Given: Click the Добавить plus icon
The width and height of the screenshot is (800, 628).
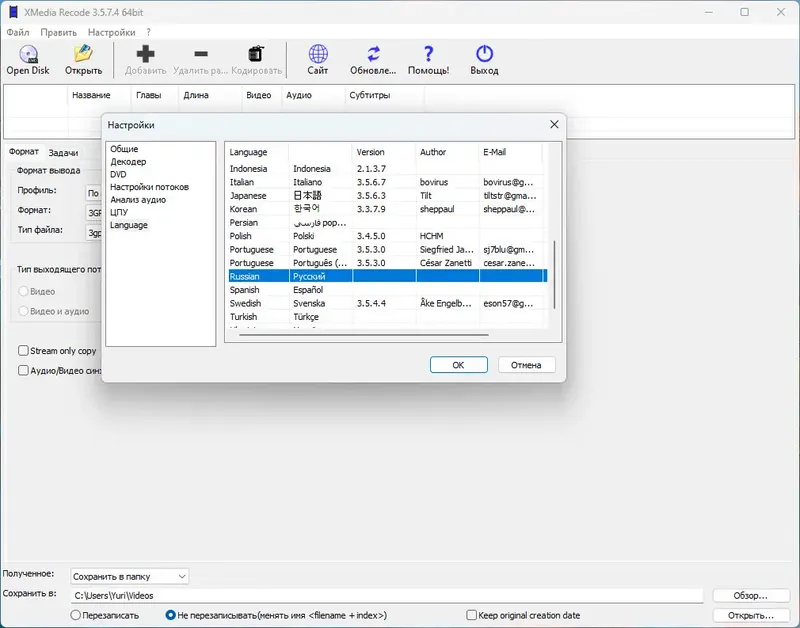Looking at the screenshot, I should [145, 54].
